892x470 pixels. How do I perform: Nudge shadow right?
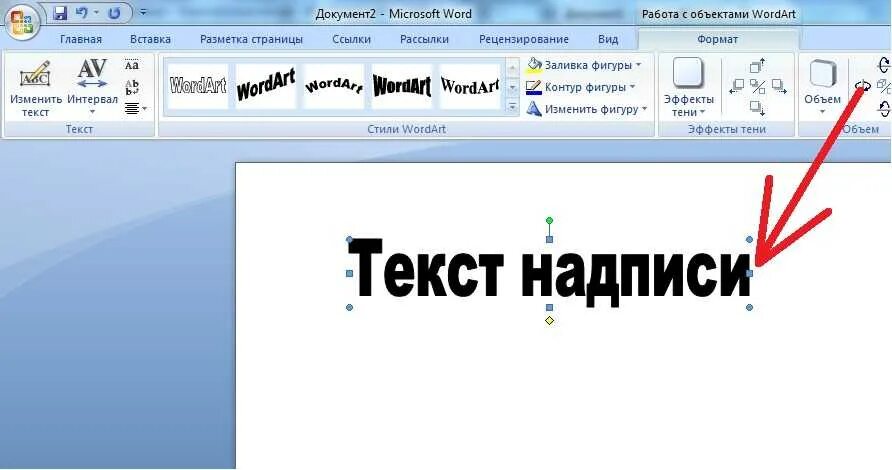779,86
